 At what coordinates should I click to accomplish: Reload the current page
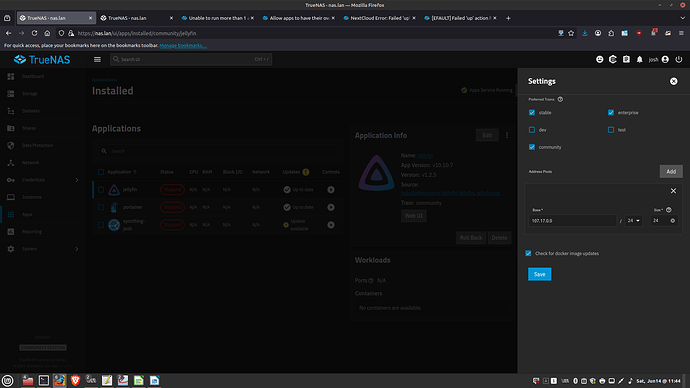pos(34,33)
